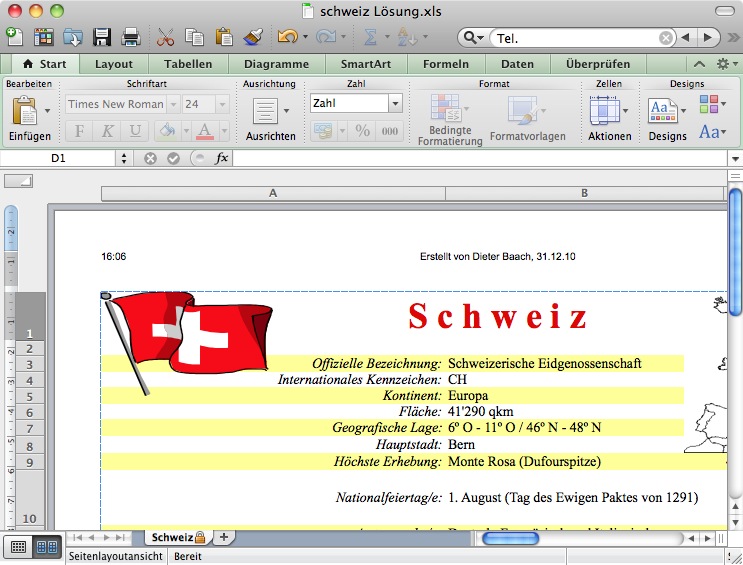The image size is (743, 565).
Task: Open the Zahl number format dropdown
Action: coord(395,103)
